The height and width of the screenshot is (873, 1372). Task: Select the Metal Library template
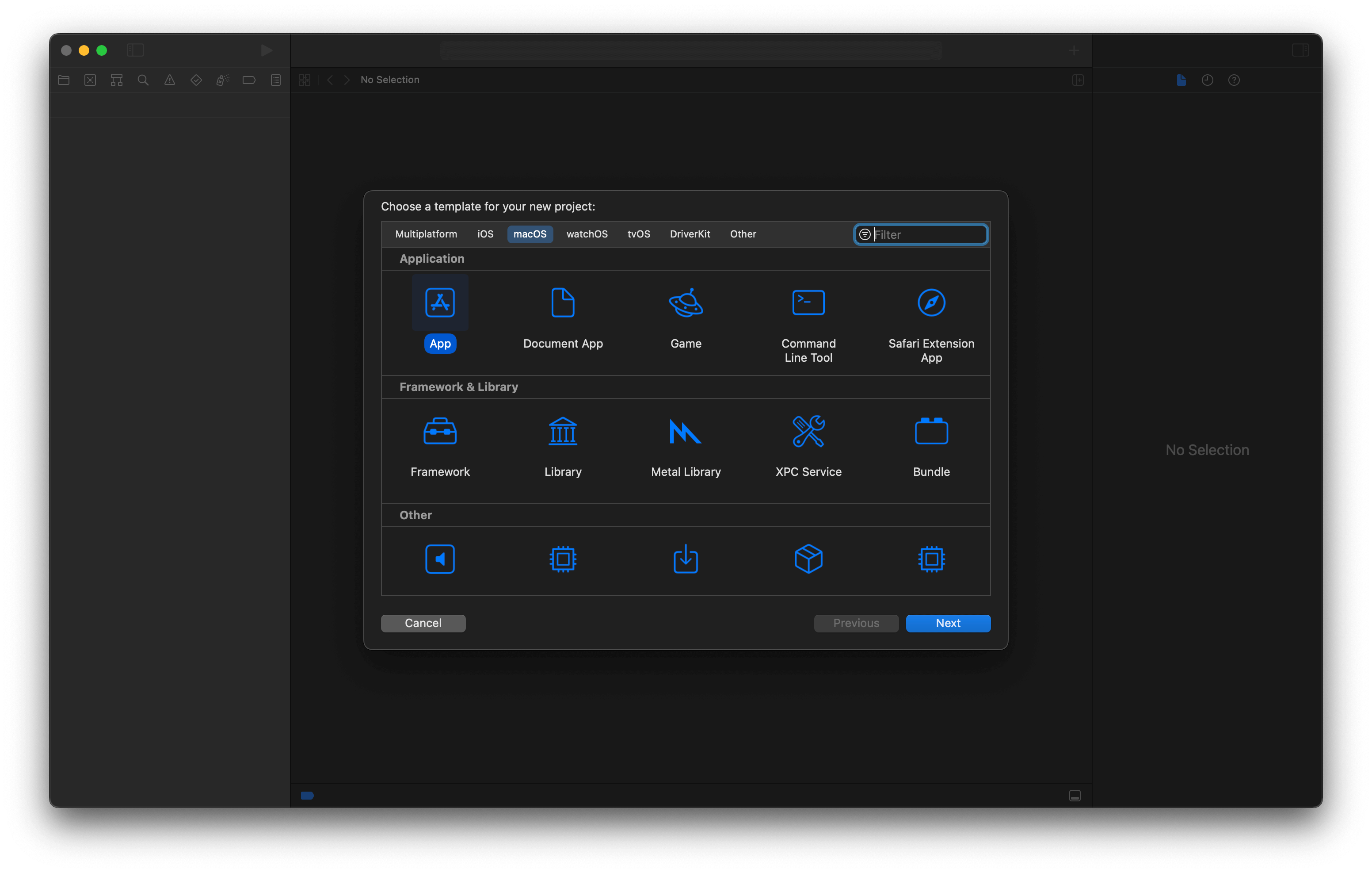point(686,430)
